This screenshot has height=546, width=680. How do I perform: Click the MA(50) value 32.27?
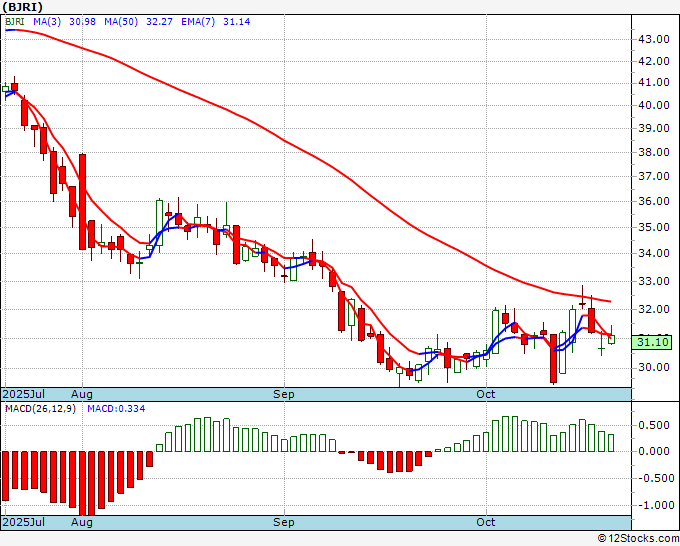159,22
